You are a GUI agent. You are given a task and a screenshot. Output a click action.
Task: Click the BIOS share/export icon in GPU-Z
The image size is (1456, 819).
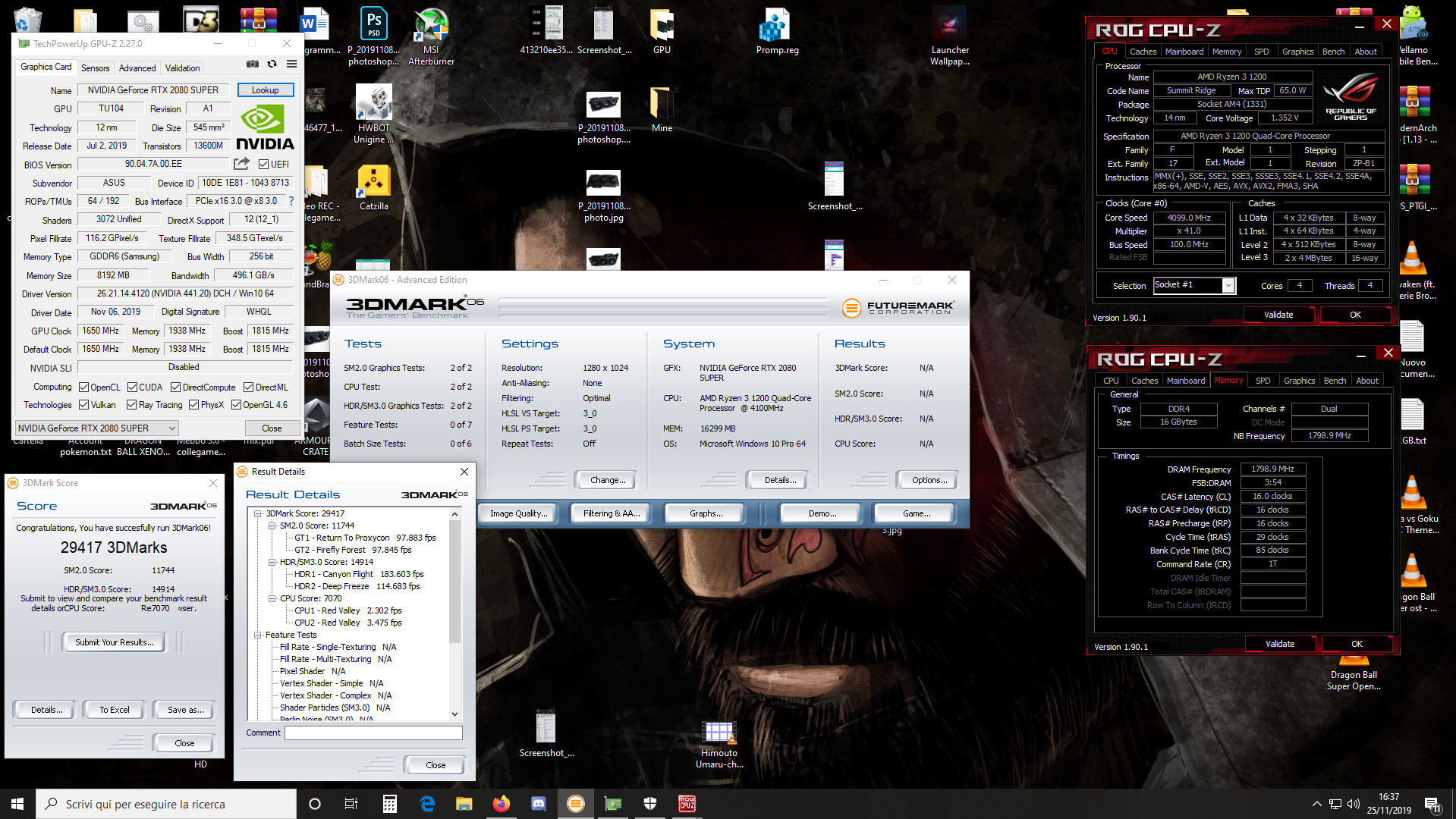[x=241, y=164]
